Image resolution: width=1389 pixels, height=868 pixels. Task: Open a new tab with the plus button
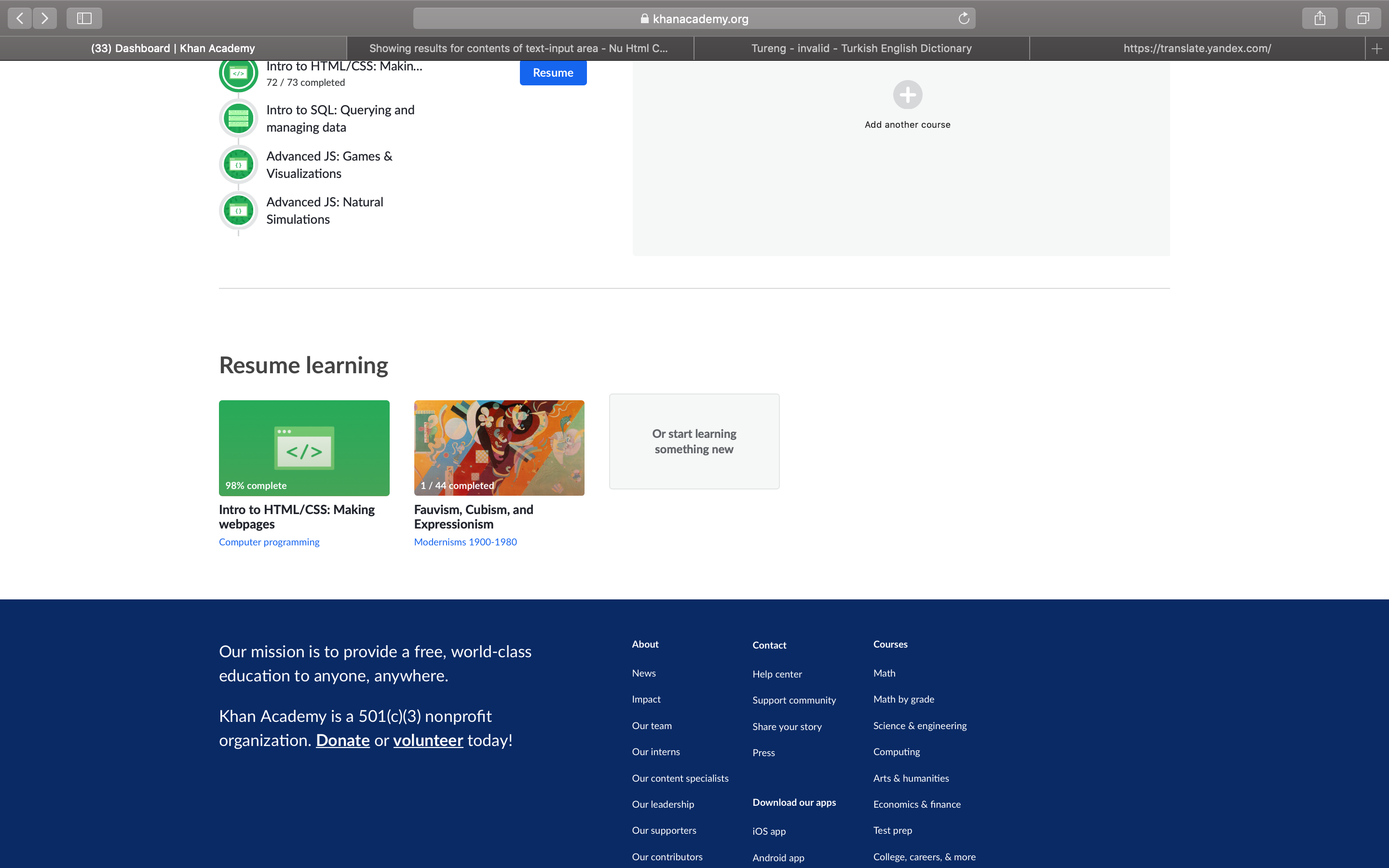[x=1376, y=49]
